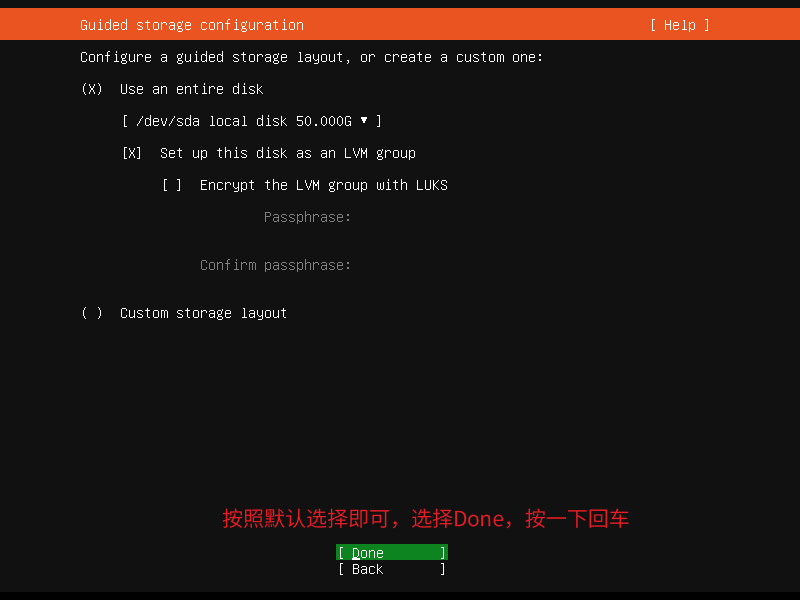Click the 'Configure a guided storage layout' description
This screenshot has width=800, height=600.
tap(312, 57)
